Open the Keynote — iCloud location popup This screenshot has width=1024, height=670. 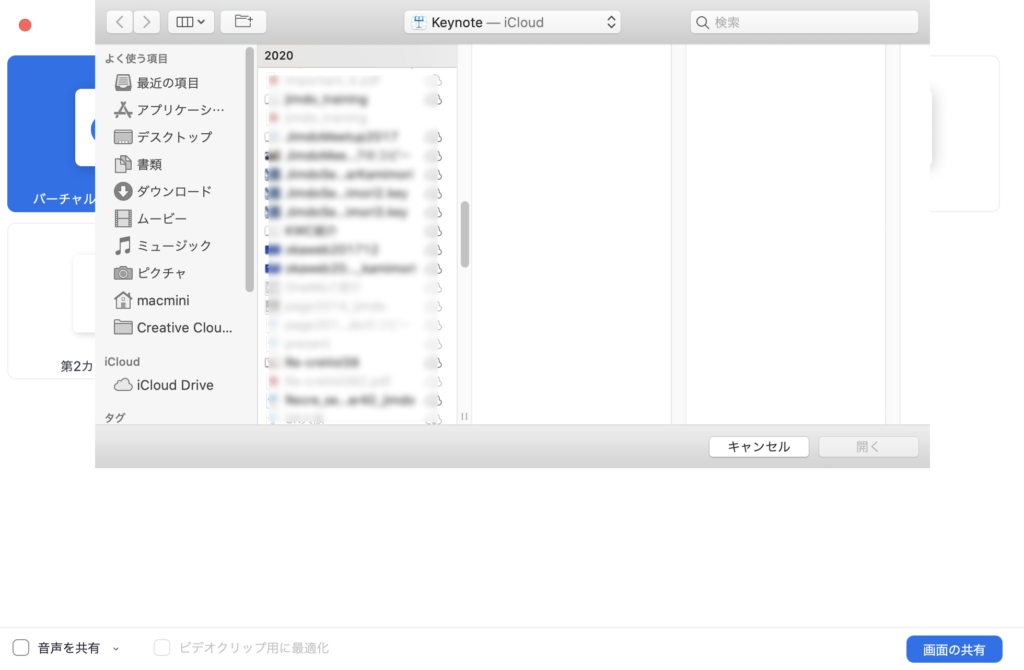coord(512,22)
